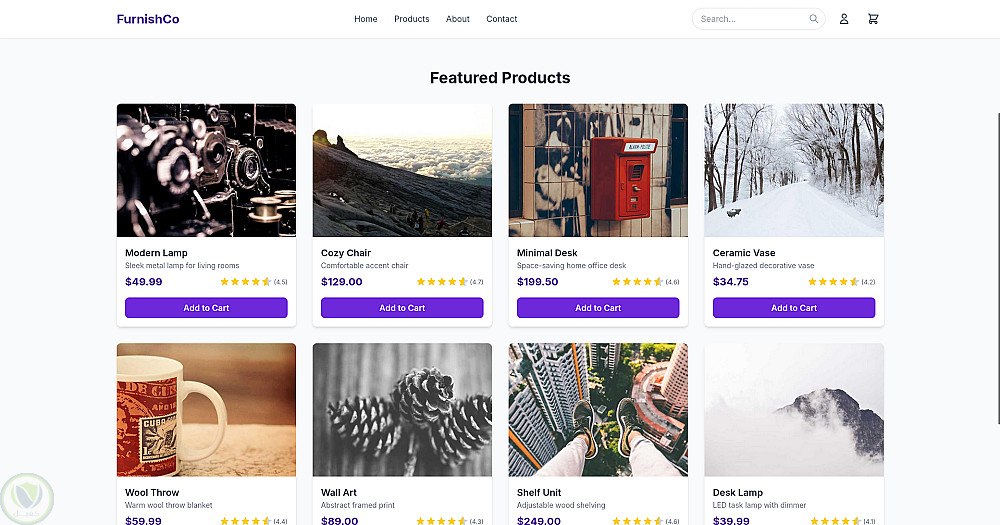
Task: Navigate to the Contact page
Action: pos(502,19)
